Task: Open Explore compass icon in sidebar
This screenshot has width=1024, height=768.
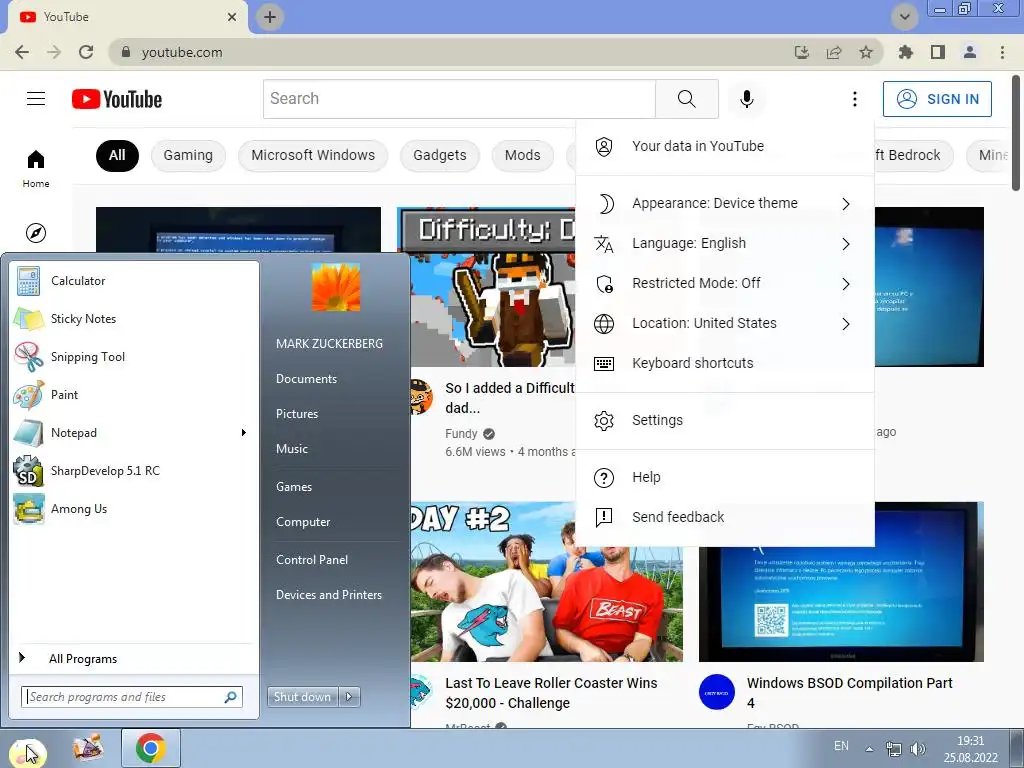Action: point(36,232)
